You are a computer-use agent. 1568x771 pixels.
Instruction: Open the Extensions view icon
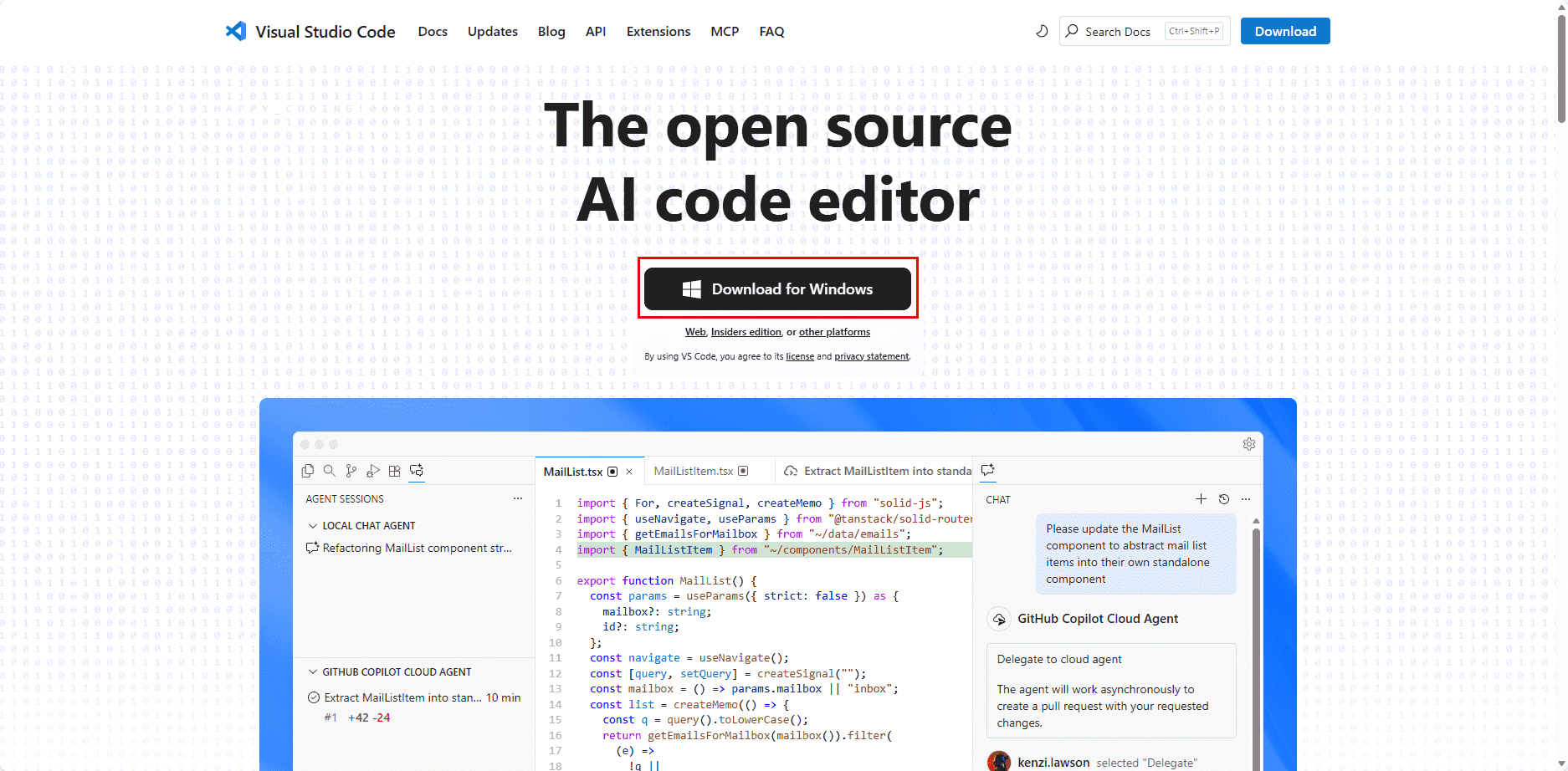pyautogui.click(x=394, y=470)
